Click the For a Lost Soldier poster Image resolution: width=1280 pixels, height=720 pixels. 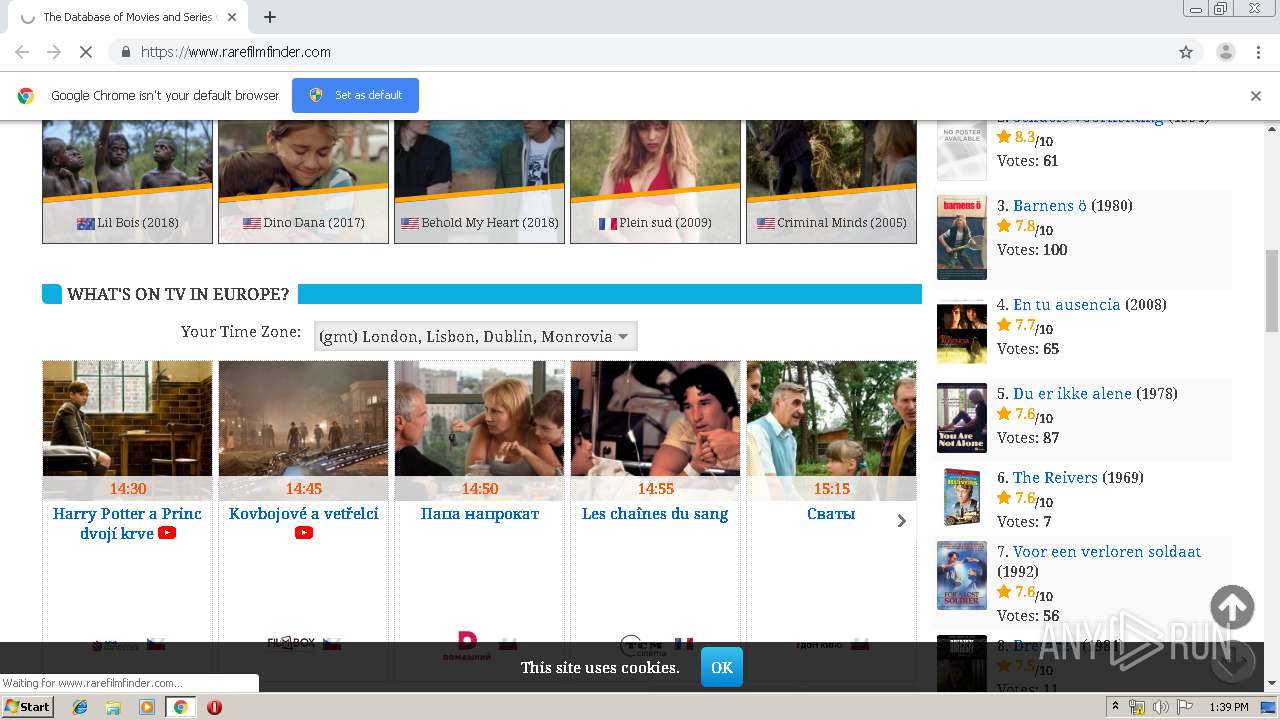[962, 576]
